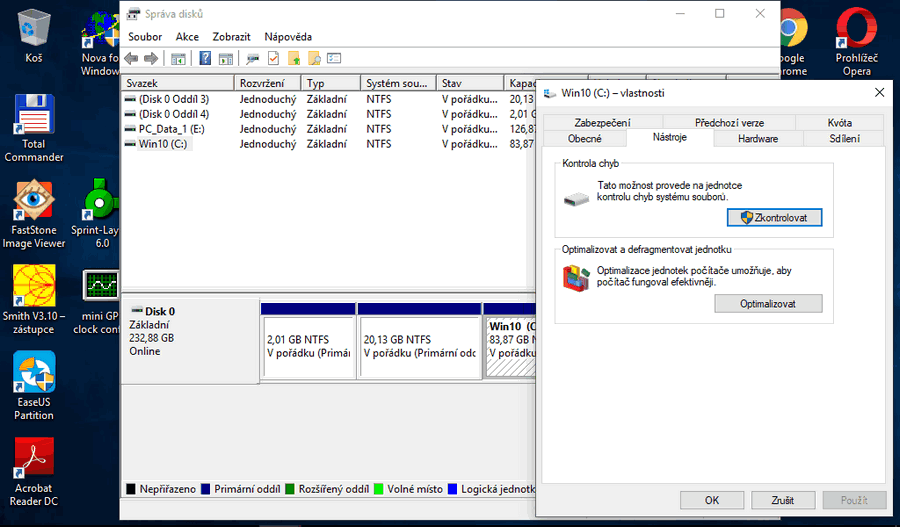Click the Back arrow in Disk Management toolbar
This screenshot has width=900, height=527.
(131, 58)
